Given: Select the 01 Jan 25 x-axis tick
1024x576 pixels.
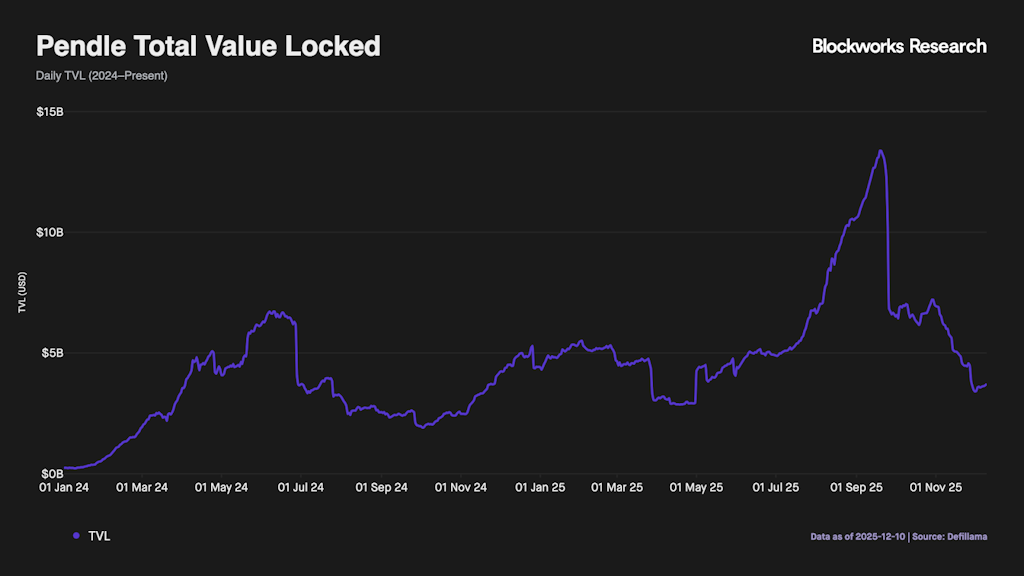Looking at the screenshot, I should tap(540, 488).
